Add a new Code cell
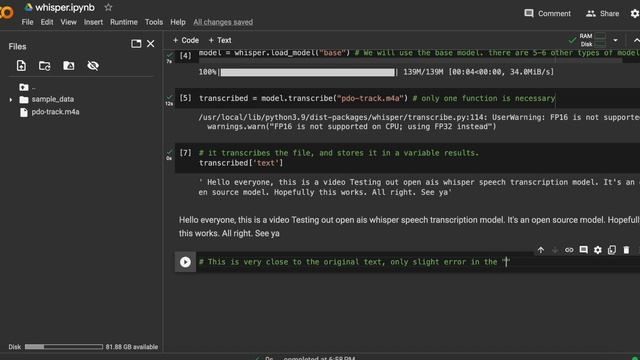640x360 pixels. (186, 40)
